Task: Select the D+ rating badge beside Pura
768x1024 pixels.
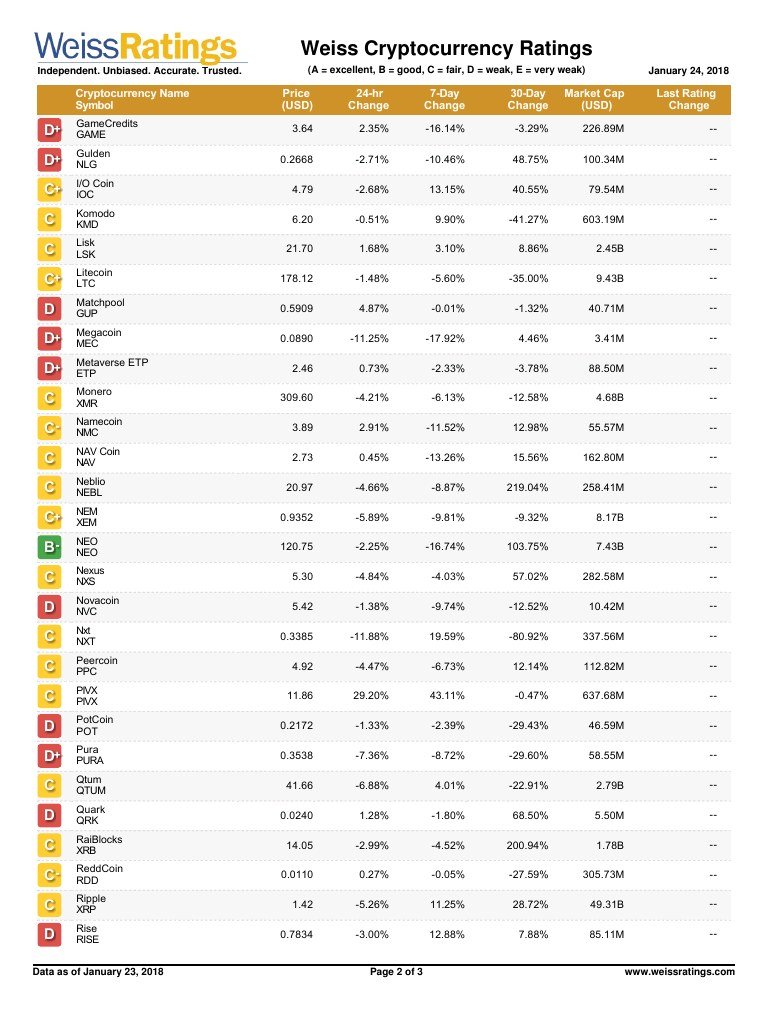Action: [x=50, y=756]
